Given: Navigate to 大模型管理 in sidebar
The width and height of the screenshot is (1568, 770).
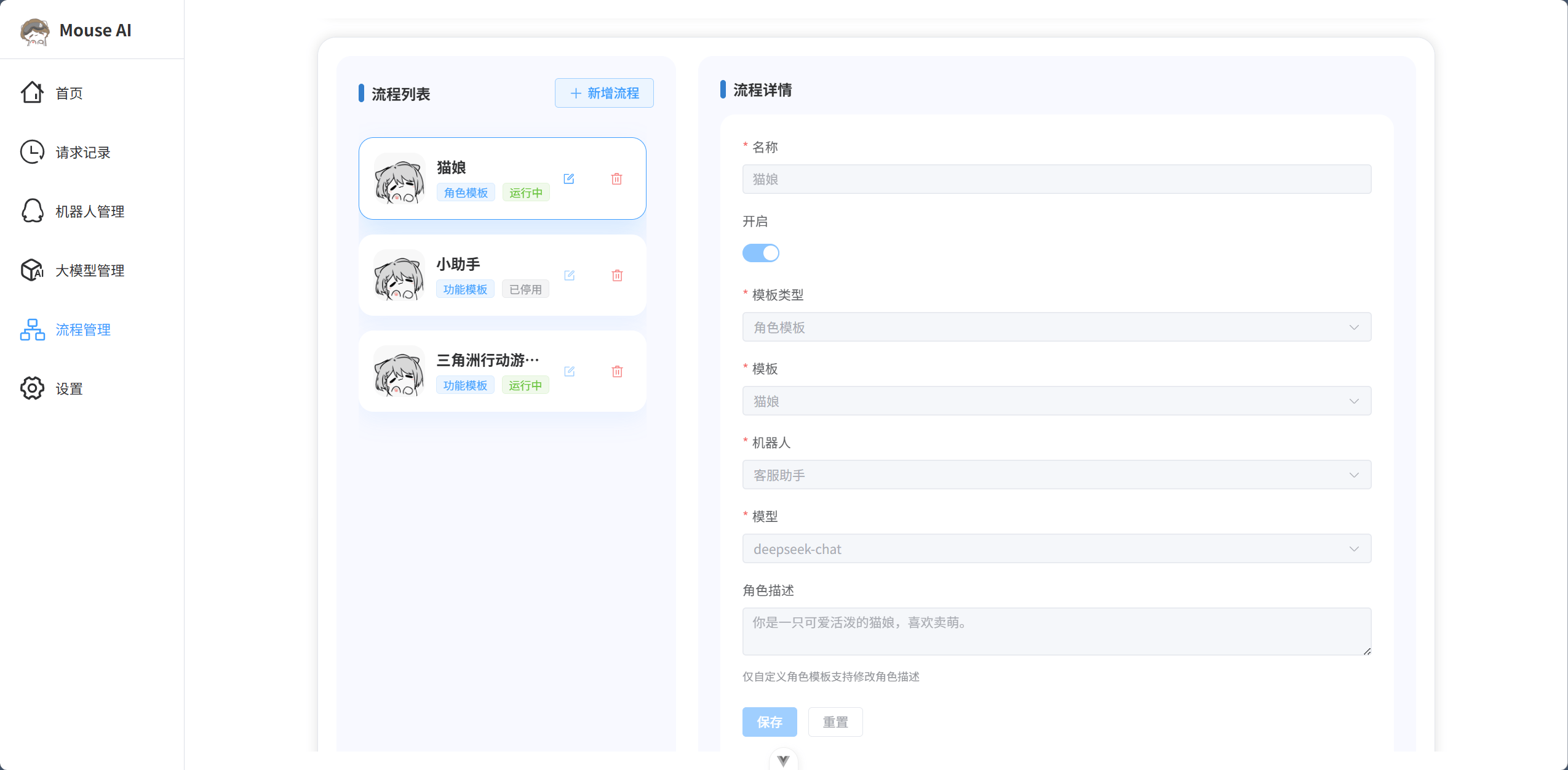Looking at the screenshot, I should click(x=90, y=270).
